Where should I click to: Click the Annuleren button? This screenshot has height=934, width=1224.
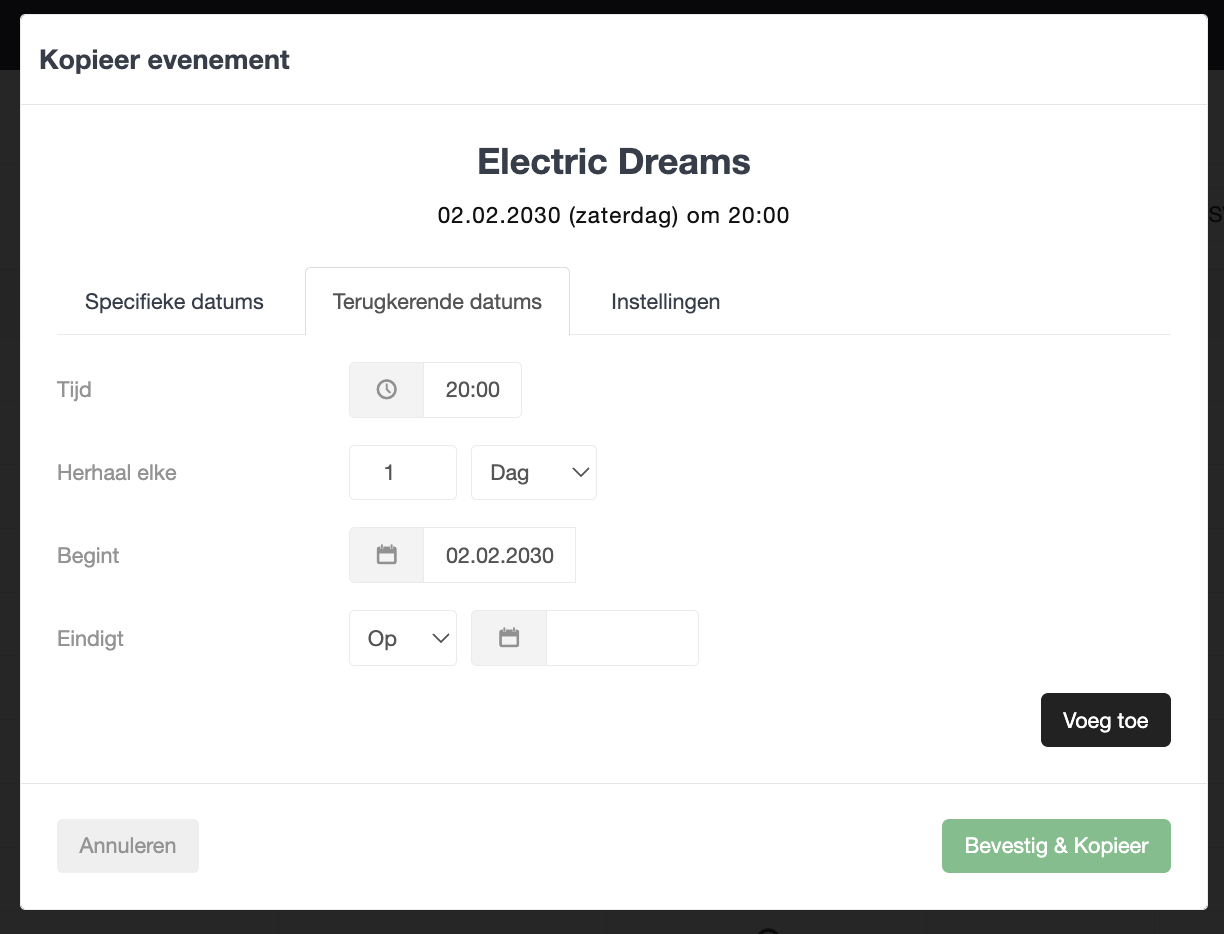click(x=128, y=846)
